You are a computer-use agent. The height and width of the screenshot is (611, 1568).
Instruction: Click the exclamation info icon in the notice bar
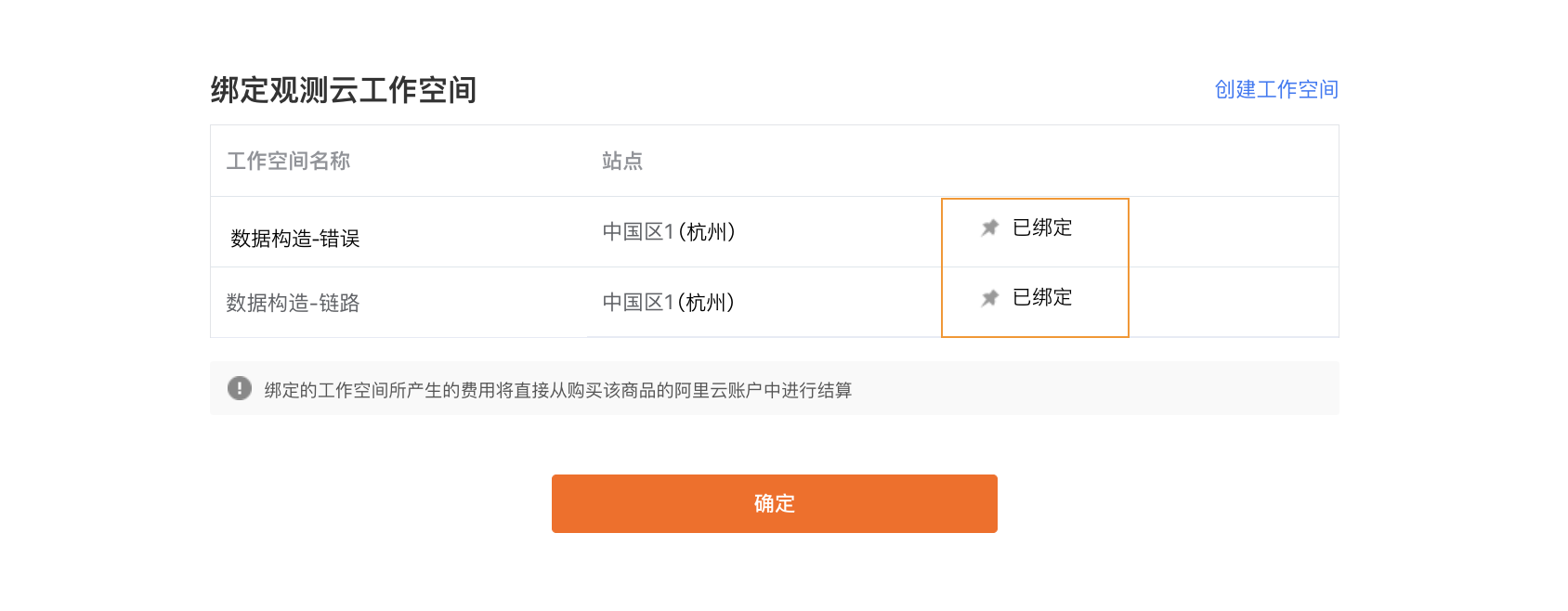240,388
